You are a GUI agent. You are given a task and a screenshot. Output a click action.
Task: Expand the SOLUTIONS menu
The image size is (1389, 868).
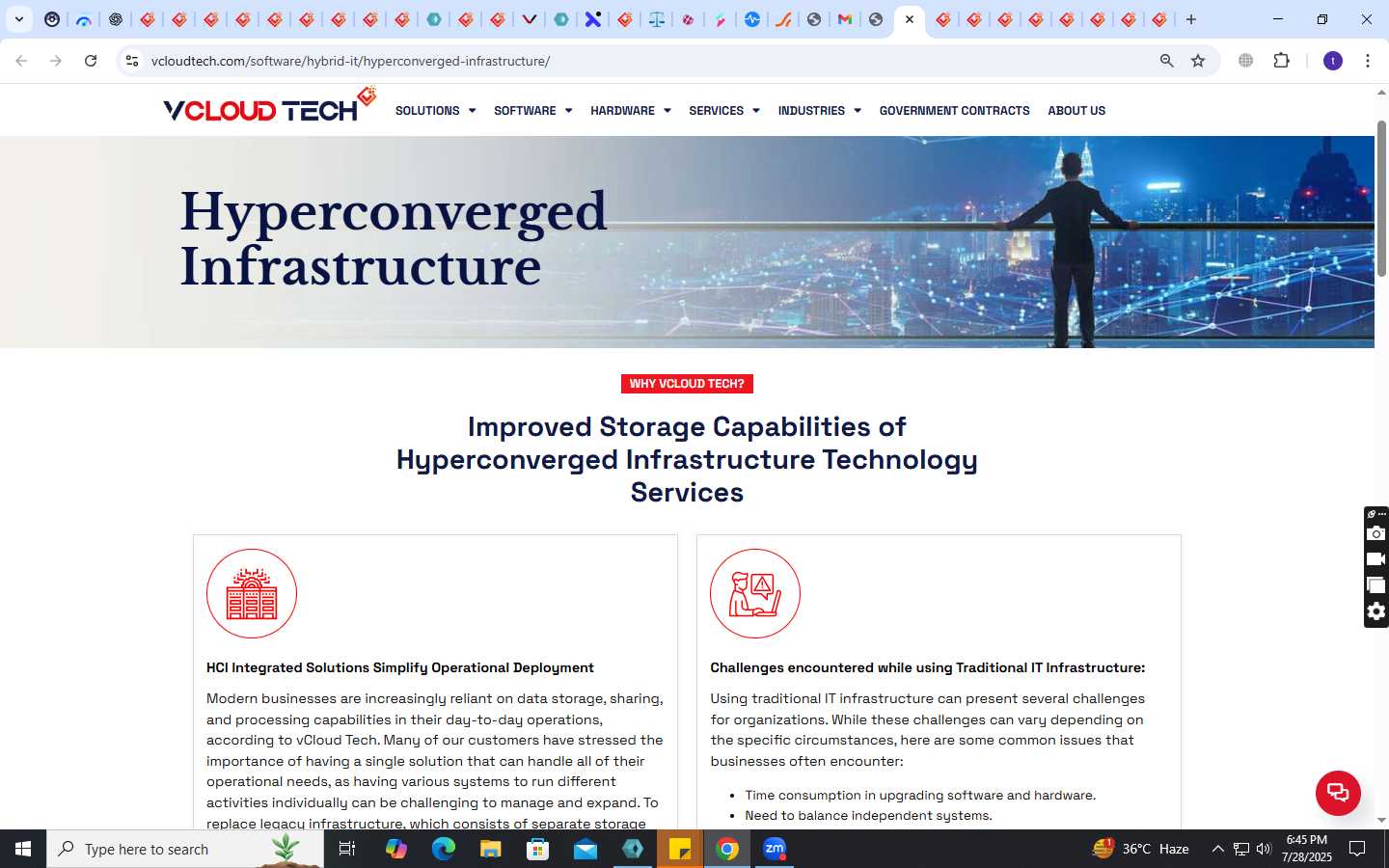click(435, 111)
